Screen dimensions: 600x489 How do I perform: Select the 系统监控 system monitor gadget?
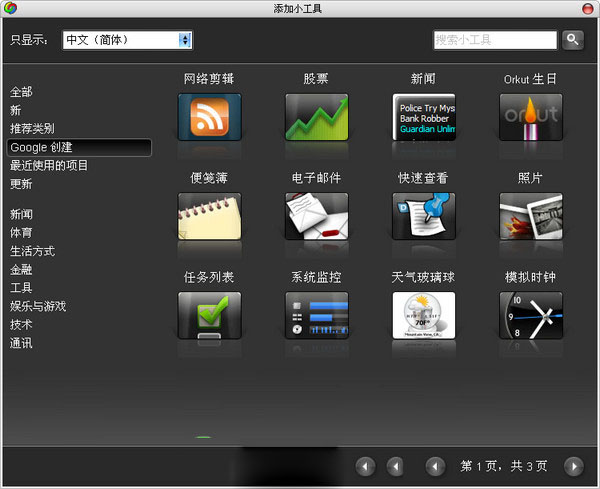pyautogui.click(x=316, y=315)
